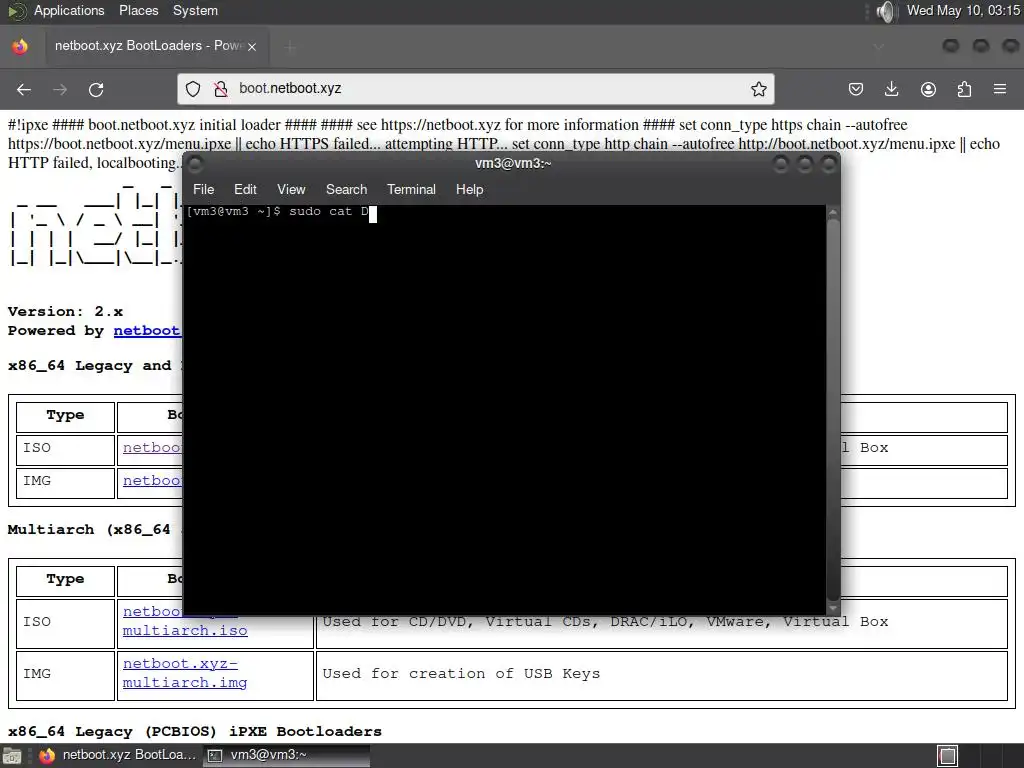Open netboot ISO link in first table

pos(153,447)
